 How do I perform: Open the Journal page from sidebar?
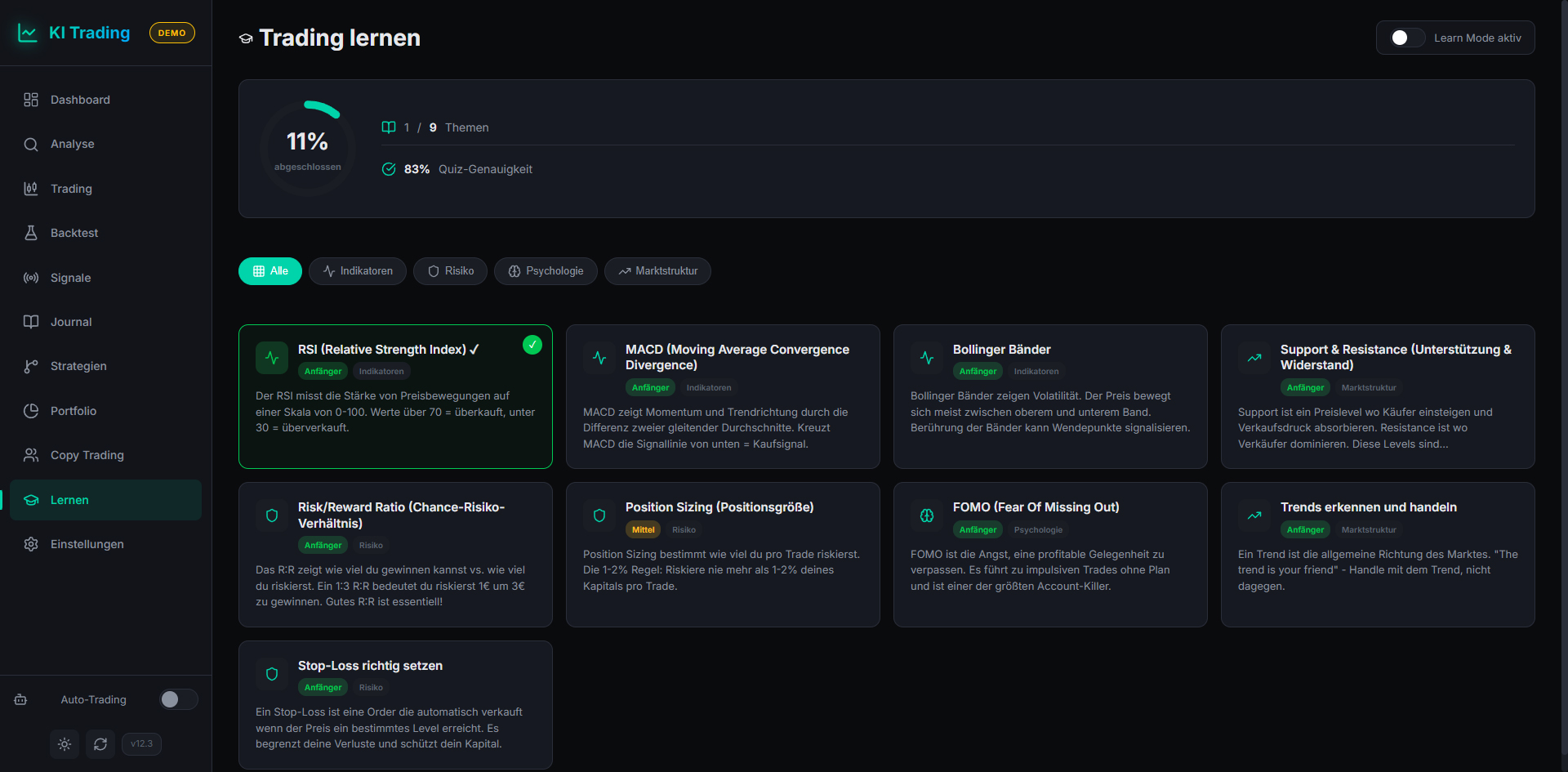click(71, 322)
